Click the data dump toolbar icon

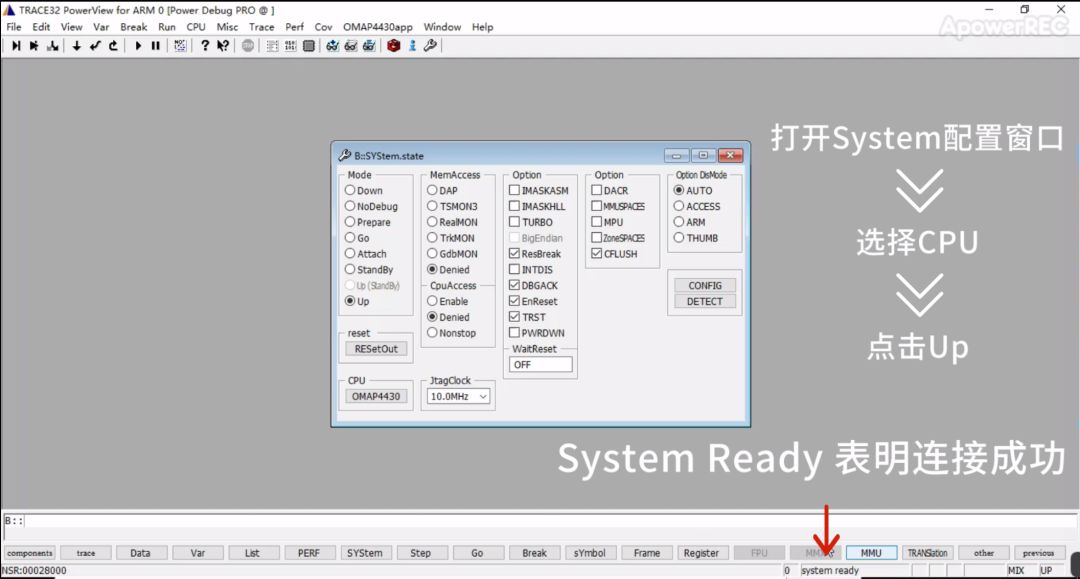tap(290, 45)
